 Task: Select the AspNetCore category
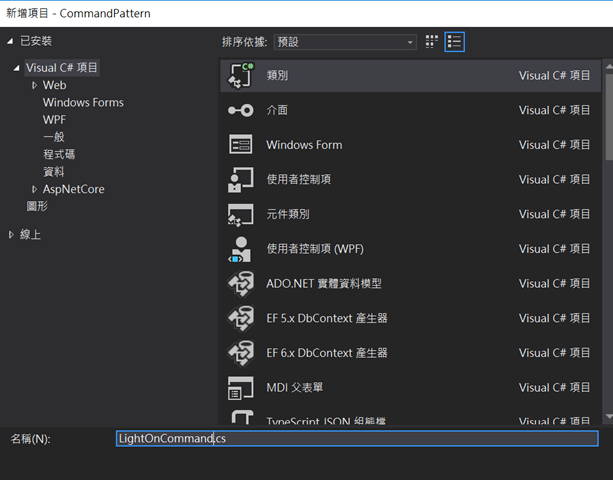click(73, 189)
